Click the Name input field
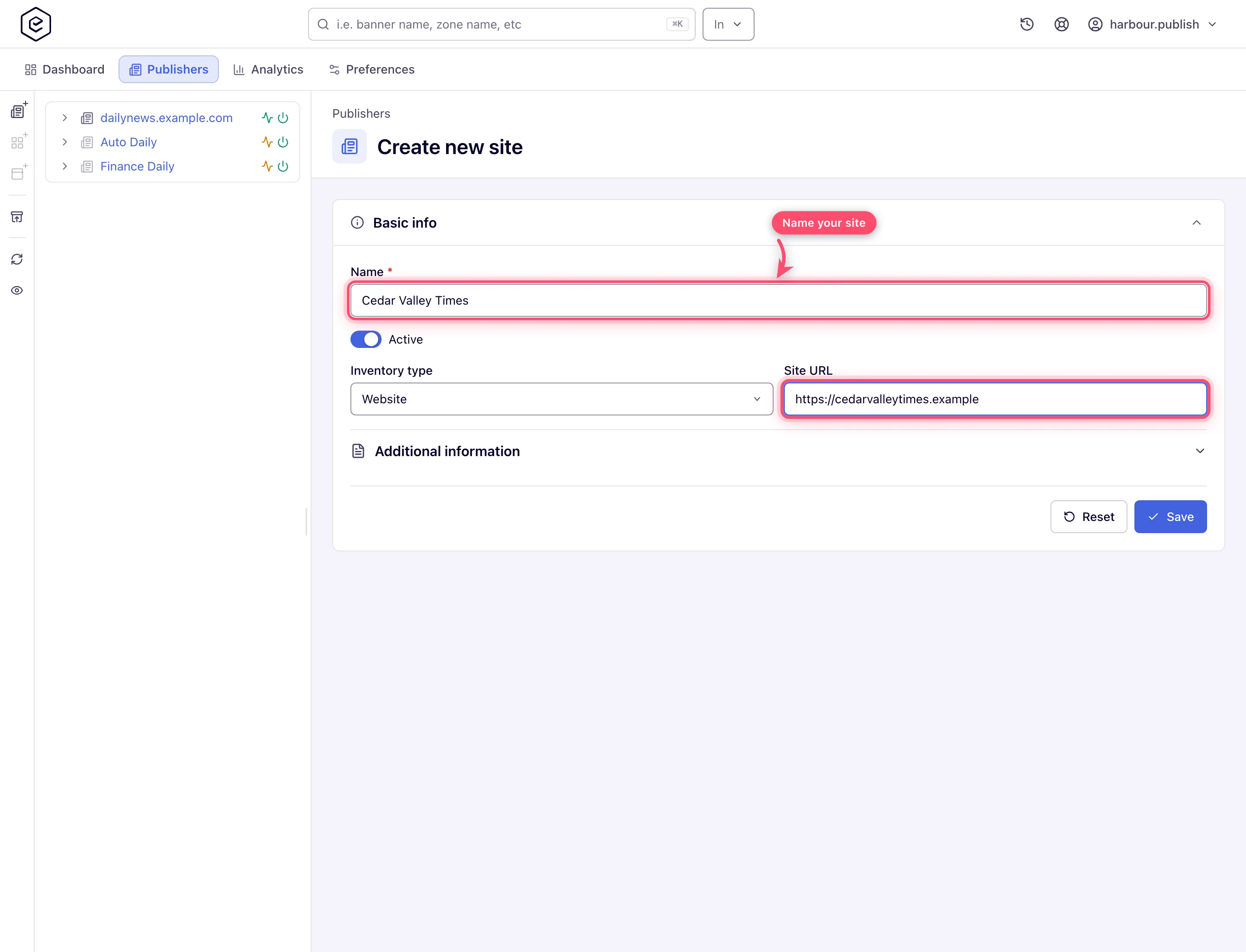 coord(779,300)
